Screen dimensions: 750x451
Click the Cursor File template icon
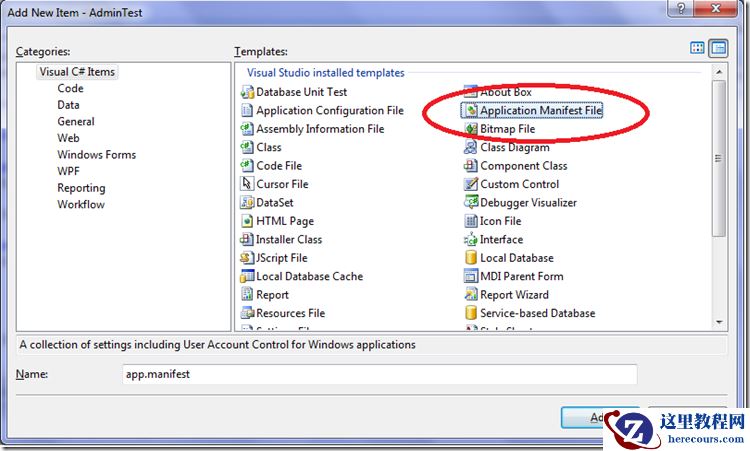[247, 184]
